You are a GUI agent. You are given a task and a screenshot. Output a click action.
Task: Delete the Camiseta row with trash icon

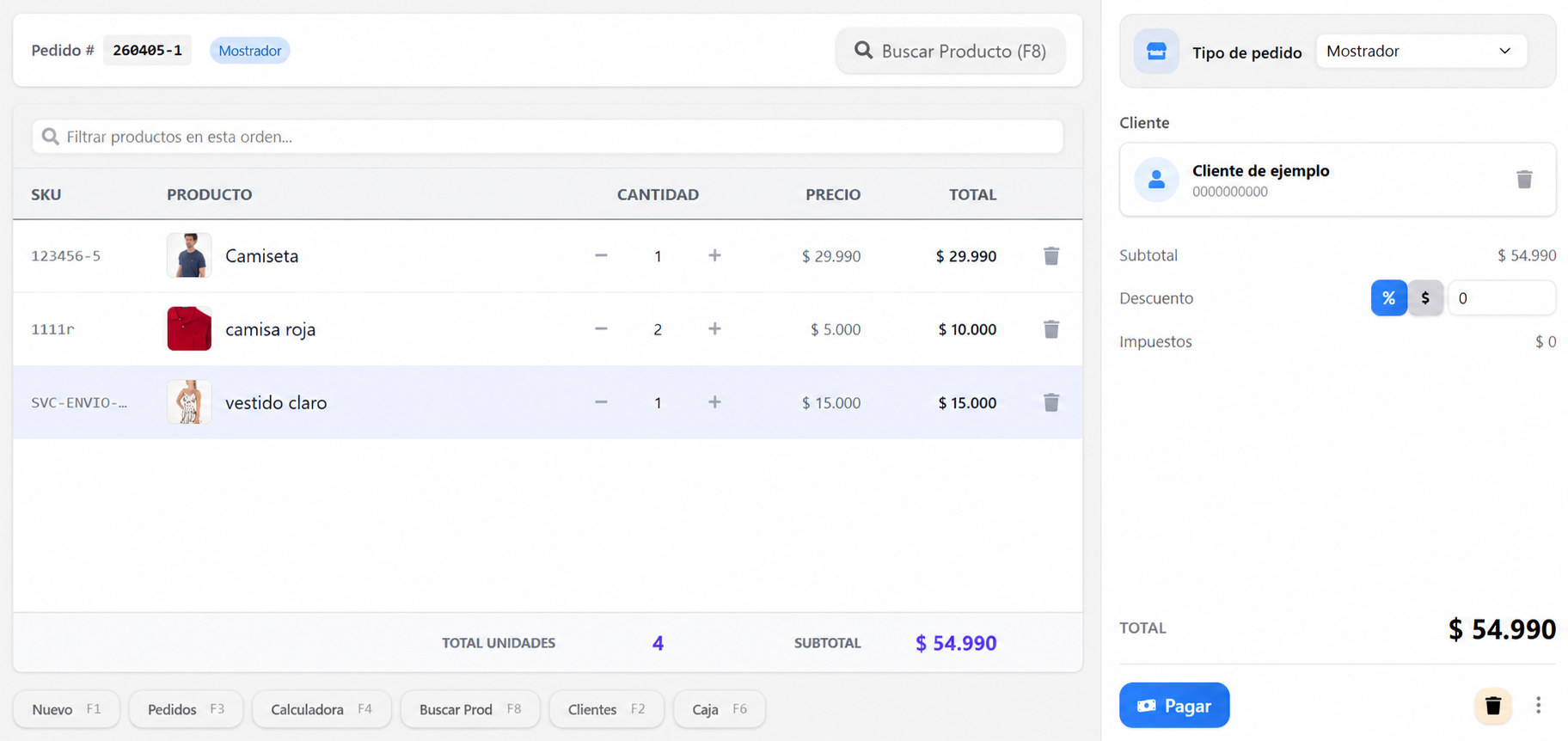1050,256
